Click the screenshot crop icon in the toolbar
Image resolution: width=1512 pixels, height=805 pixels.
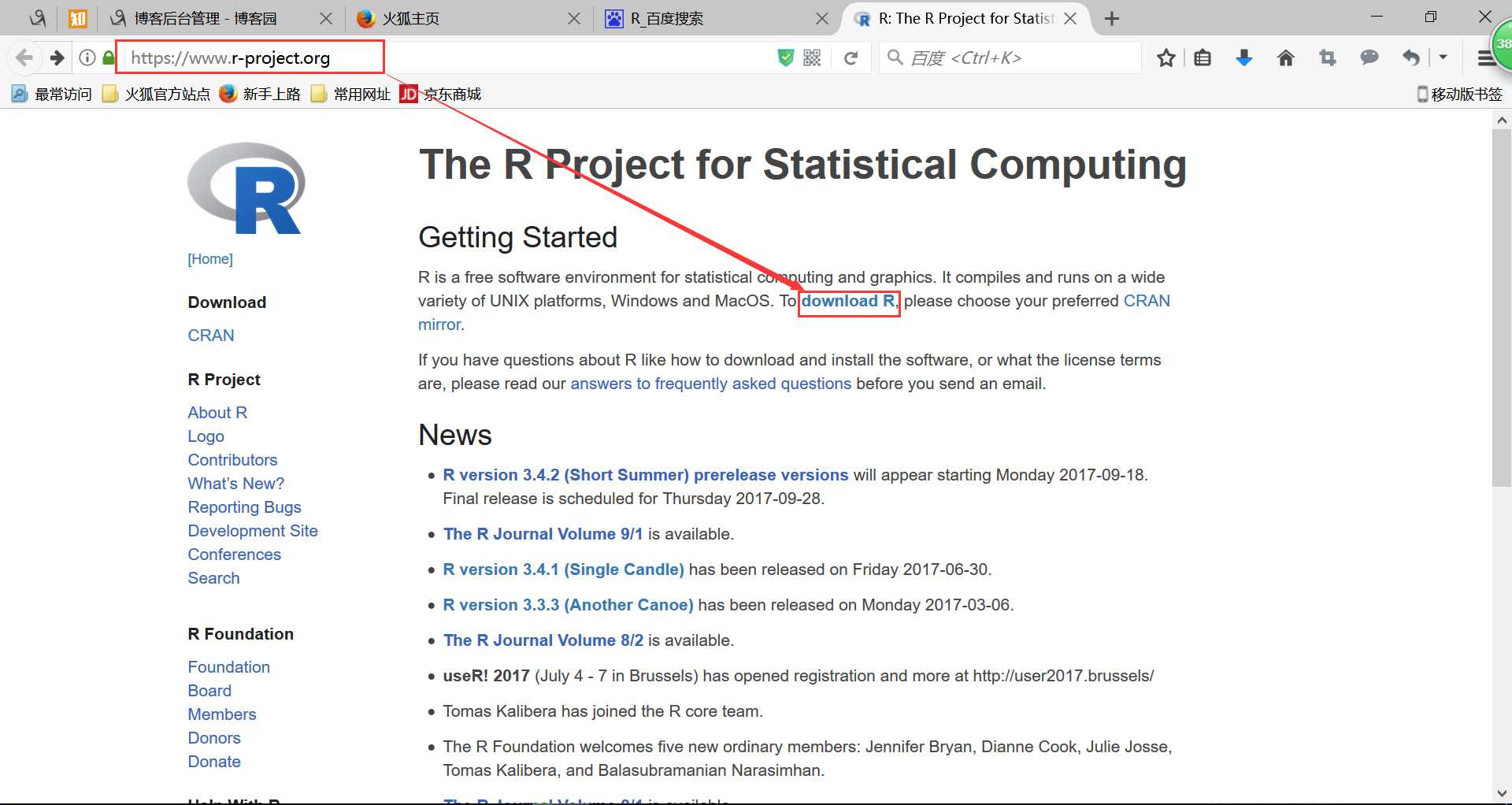tap(1328, 57)
